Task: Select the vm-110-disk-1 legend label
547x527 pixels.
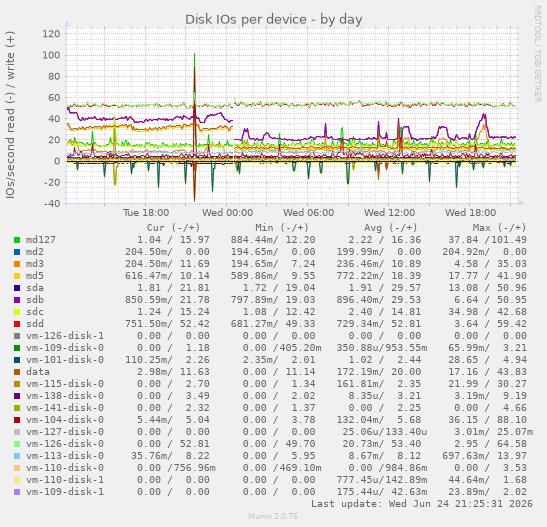Action: click(65, 480)
